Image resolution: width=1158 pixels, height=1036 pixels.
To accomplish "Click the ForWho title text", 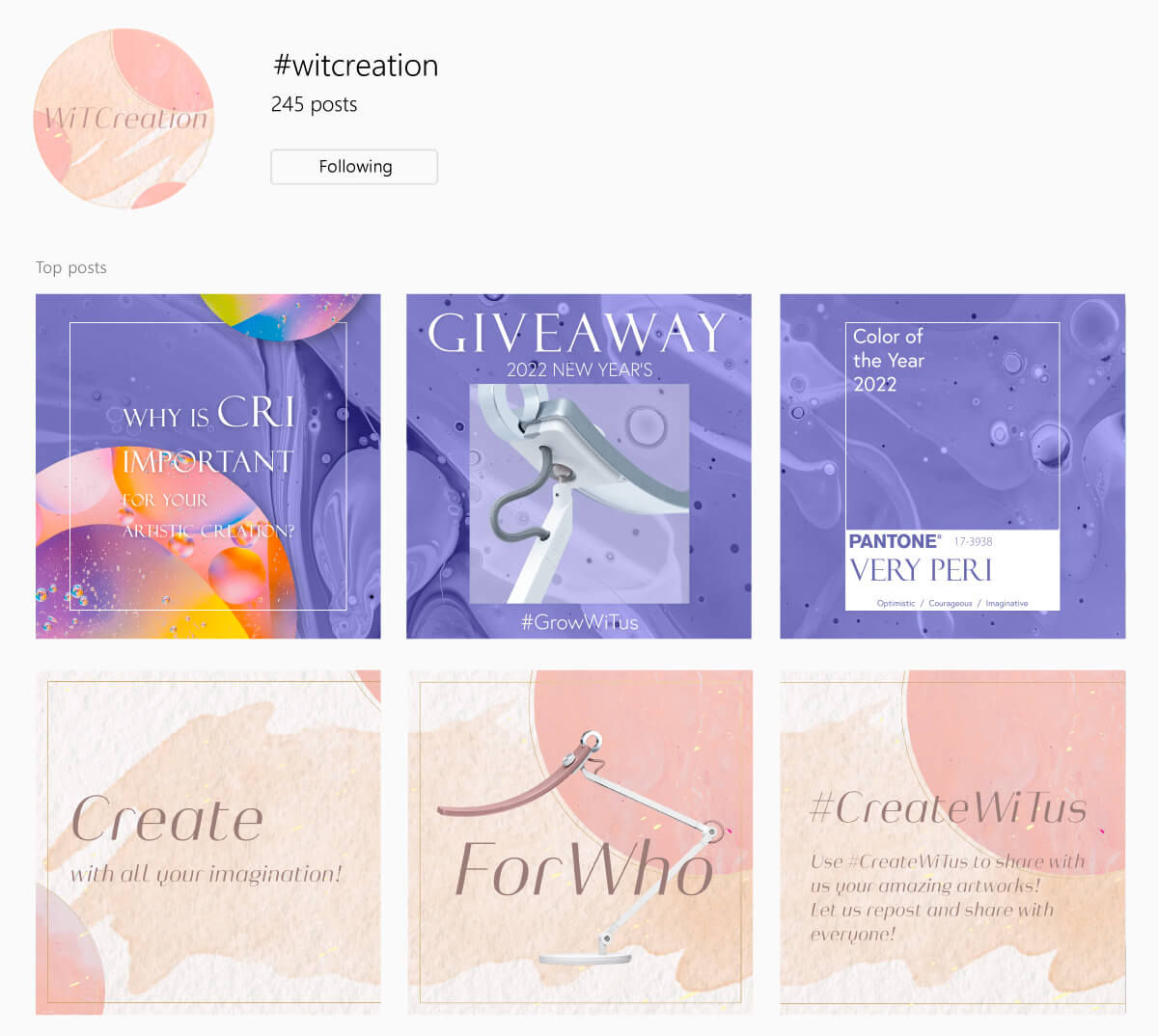I will pyautogui.click(x=584, y=869).
